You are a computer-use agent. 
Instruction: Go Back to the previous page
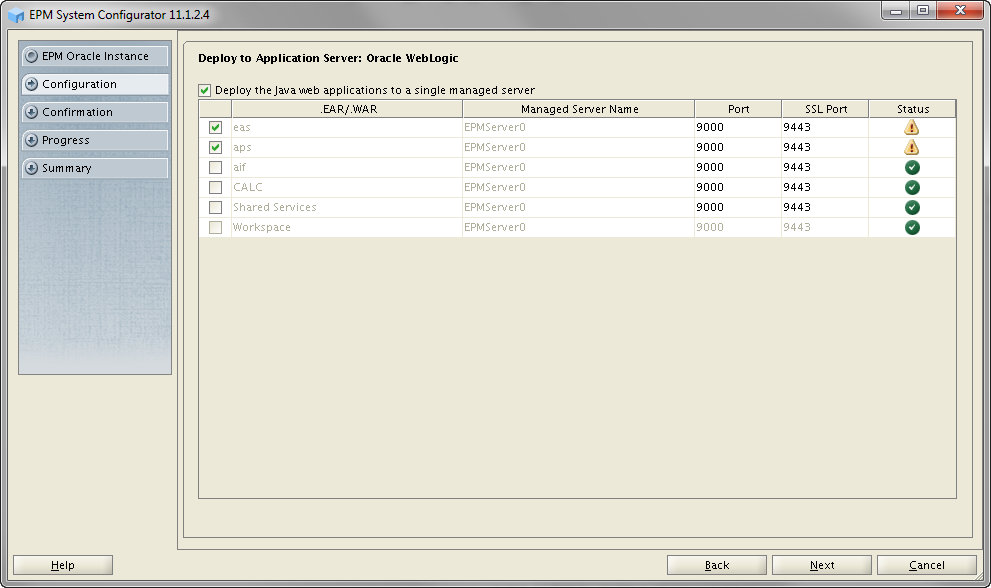pyautogui.click(x=717, y=565)
